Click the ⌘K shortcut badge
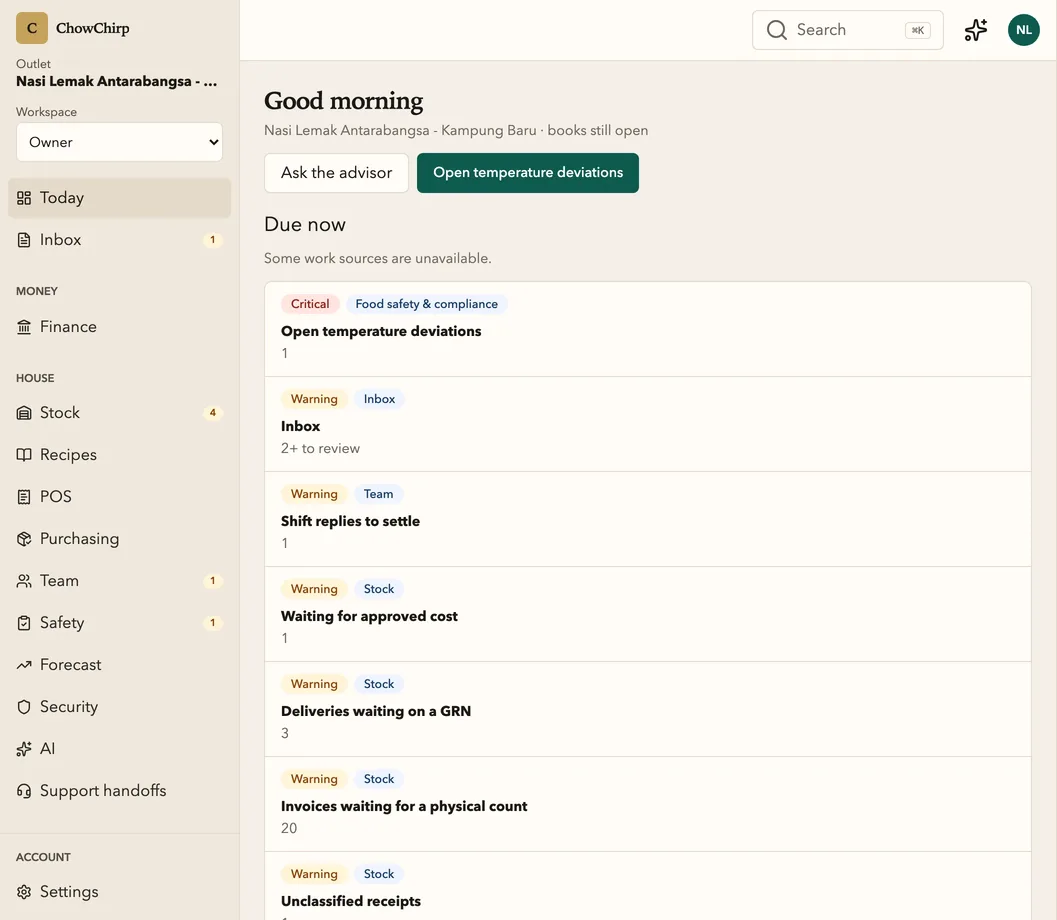 [917, 30]
